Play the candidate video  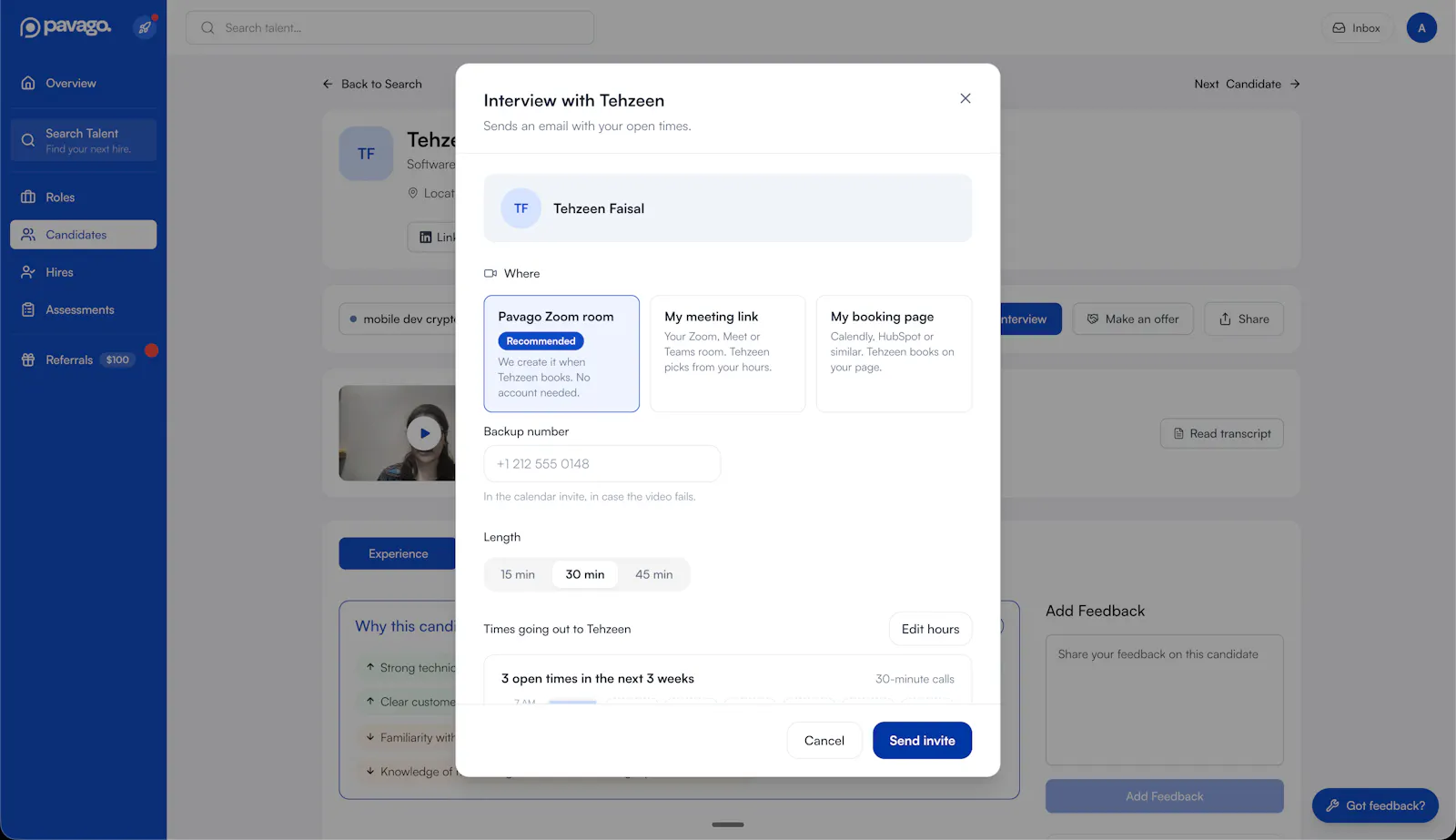click(x=424, y=433)
